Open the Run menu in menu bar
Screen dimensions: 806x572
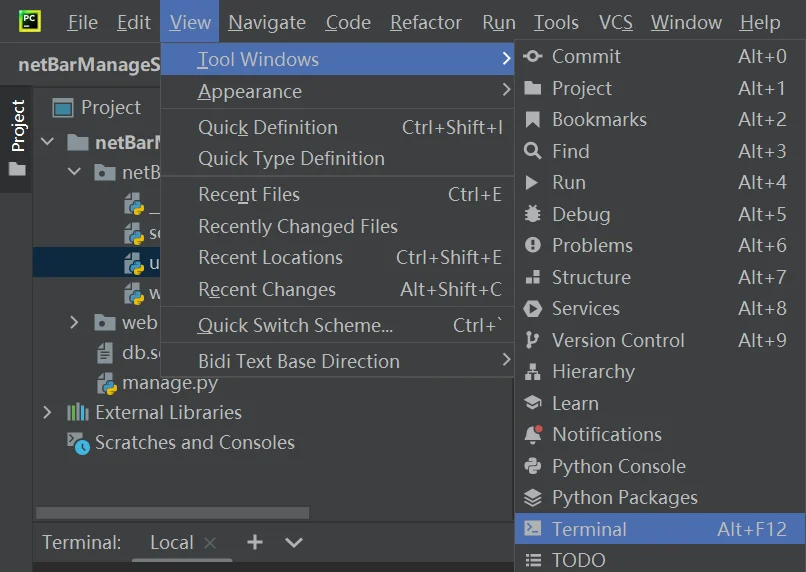[x=499, y=22]
